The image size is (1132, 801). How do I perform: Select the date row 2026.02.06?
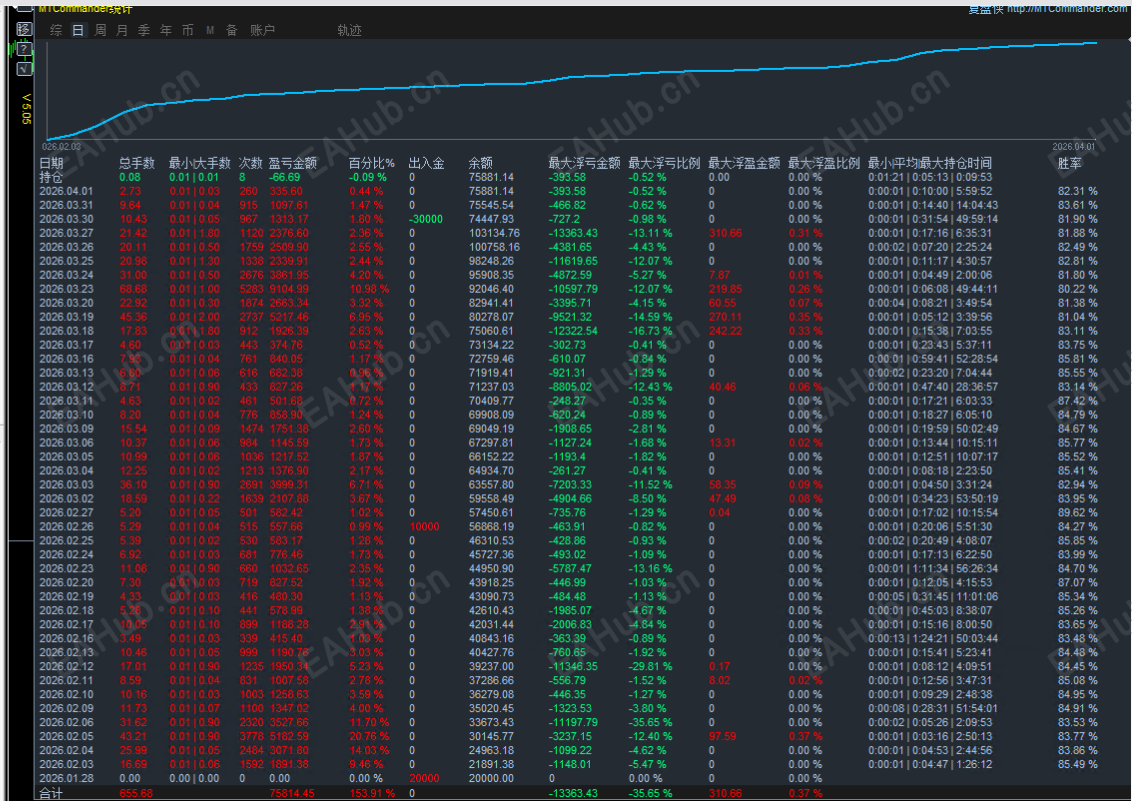[x=66, y=722]
